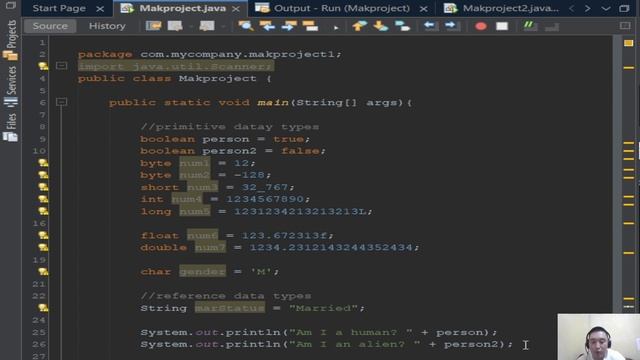Click the Forward navigation icon in editor toolbar
Viewport: 640px width, 360px height.
click(x=207, y=26)
